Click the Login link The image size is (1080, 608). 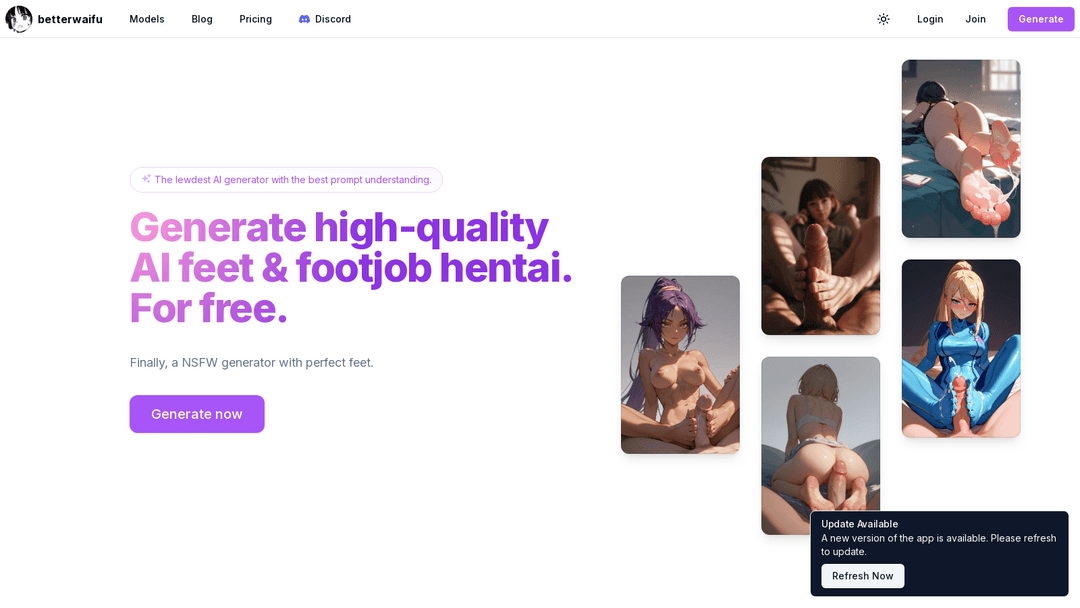[x=930, y=19]
